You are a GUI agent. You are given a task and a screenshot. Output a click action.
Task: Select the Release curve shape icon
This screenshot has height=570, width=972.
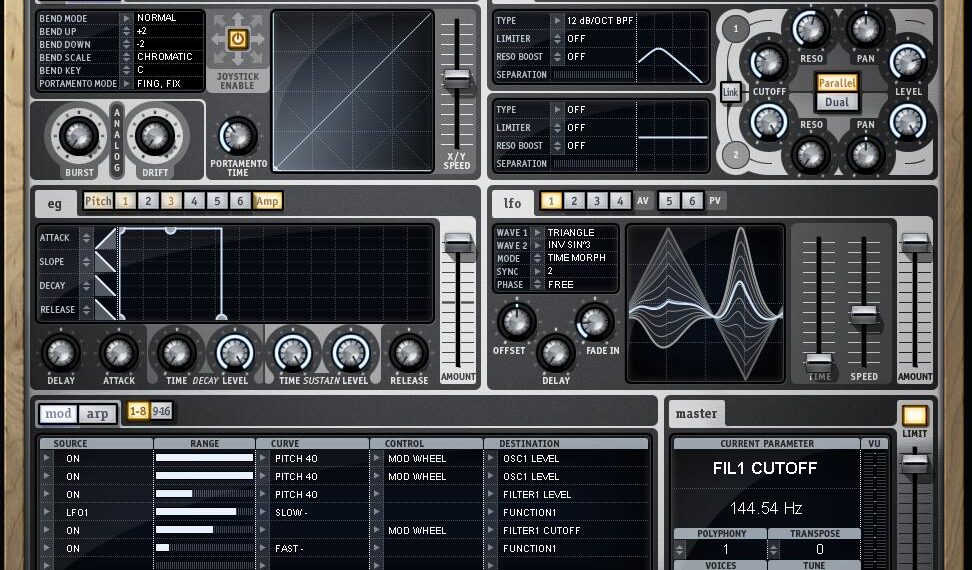(x=106, y=309)
